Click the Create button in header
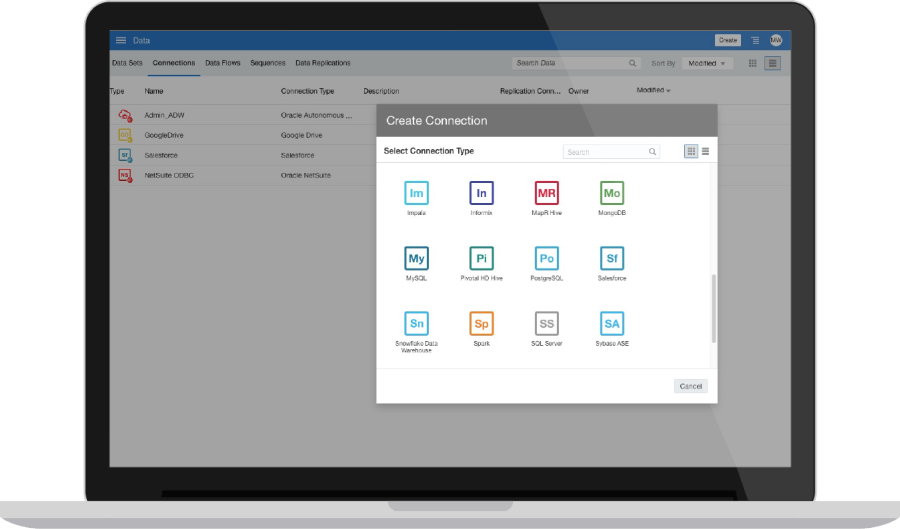The width and height of the screenshot is (900, 529). click(x=728, y=40)
